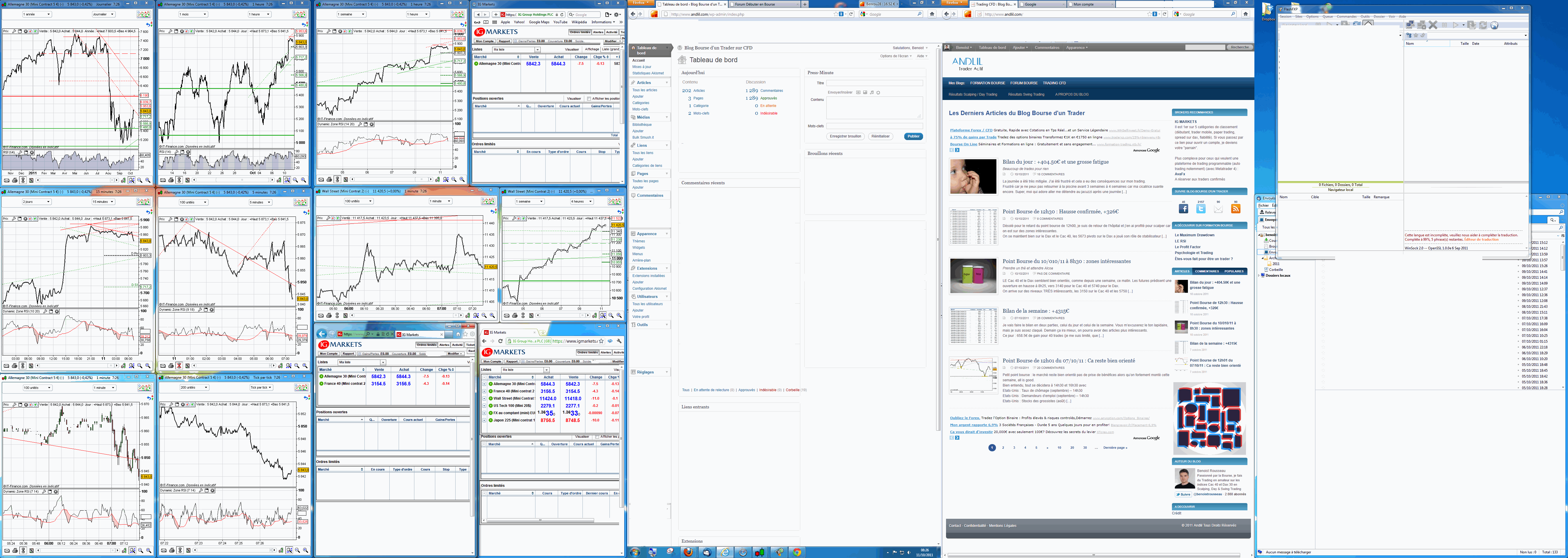The height and width of the screenshot is (558, 1568).
Task: Reload IG Markets page in Chrome
Action: pos(500,341)
